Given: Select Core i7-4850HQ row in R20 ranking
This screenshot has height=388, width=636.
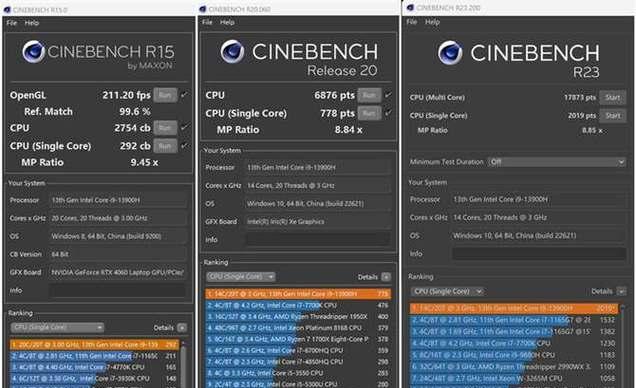Looking at the screenshot, I should tap(298, 362).
